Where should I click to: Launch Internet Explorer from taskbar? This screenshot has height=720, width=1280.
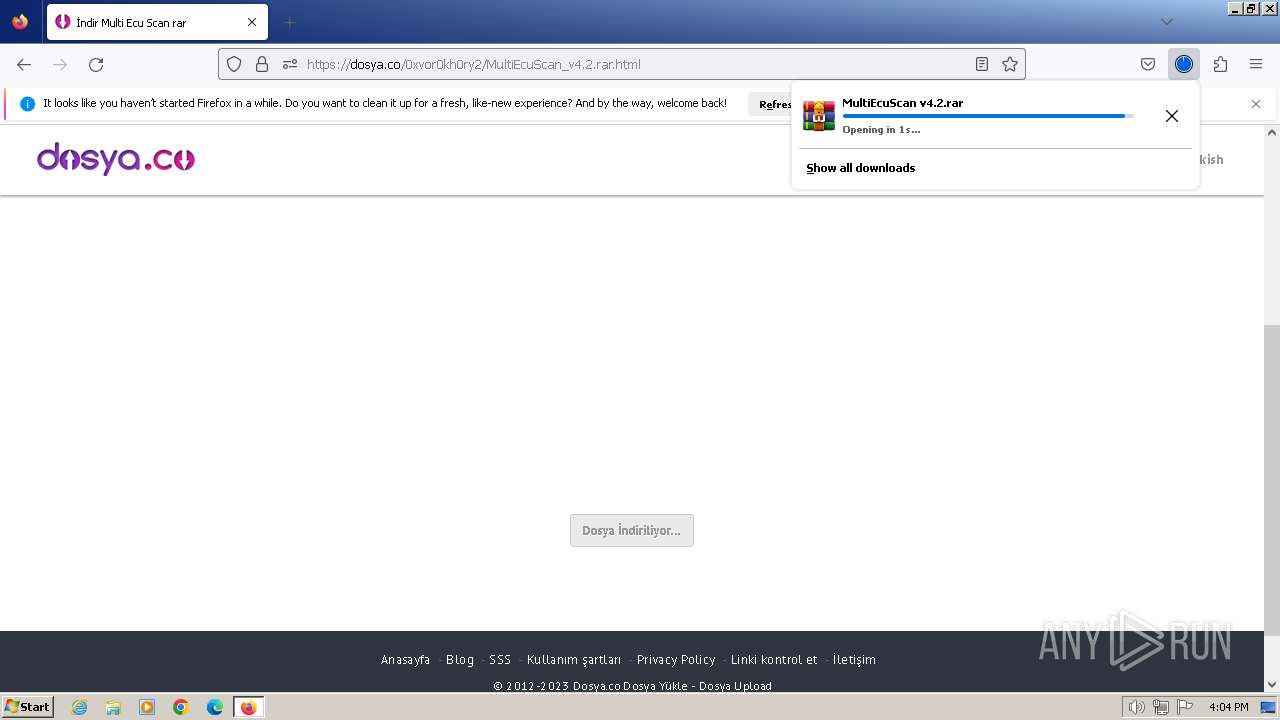coord(79,707)
